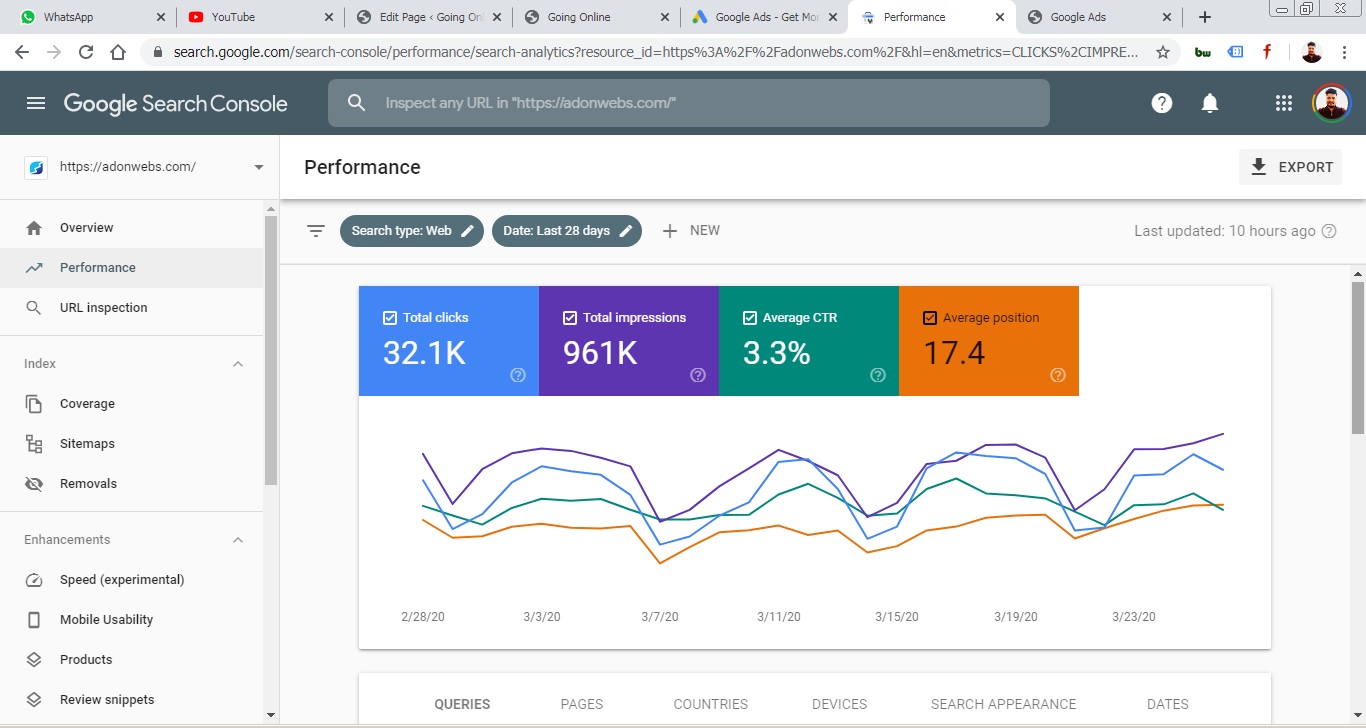Open the property selector dropdown arrow
The width and height of the screenshot is (1366, 728).
(259, 168)
